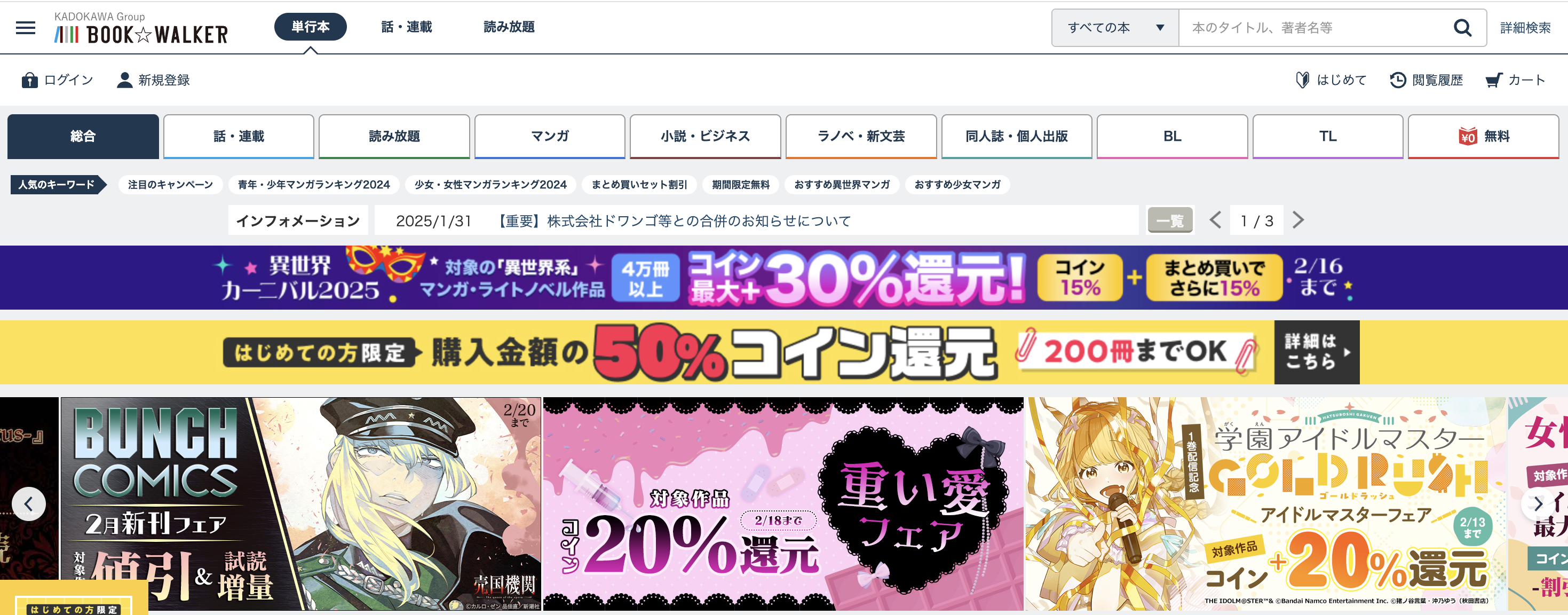Screen dimensions: 1568x615
Task: Select the マンガ category tab
Action: coord(550,136)
